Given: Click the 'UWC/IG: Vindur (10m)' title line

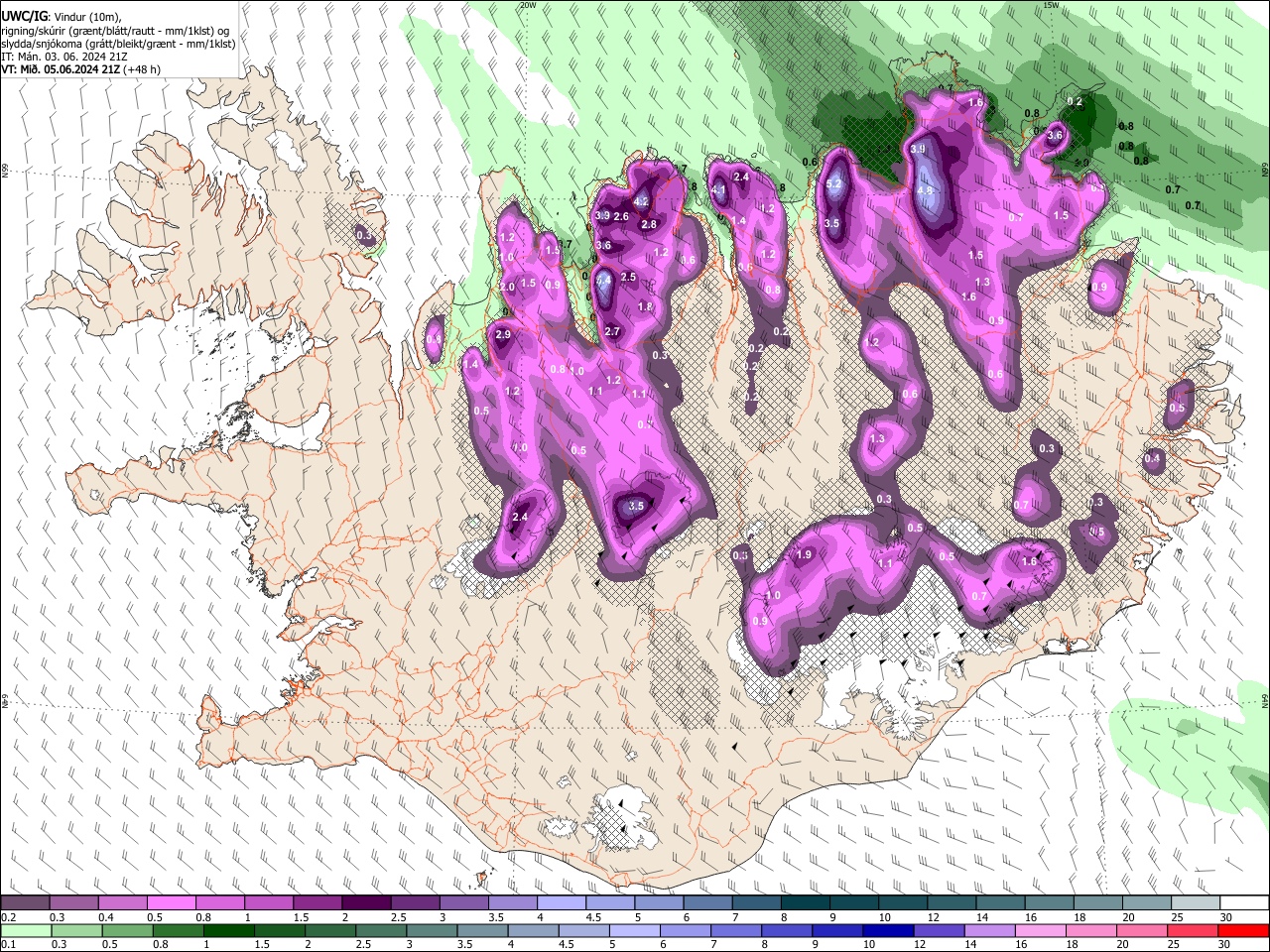Looking at the screenshot, I should (x=61, y=17).
